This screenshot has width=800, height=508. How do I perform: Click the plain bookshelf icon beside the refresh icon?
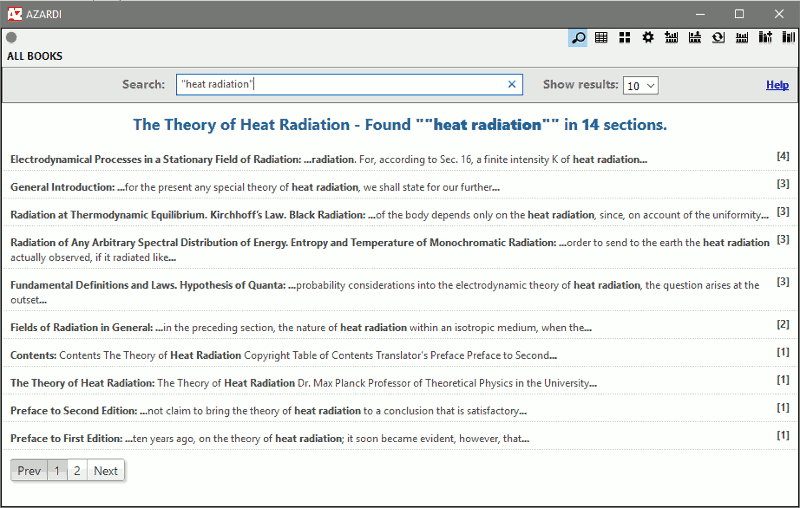(x=742, y=37)
